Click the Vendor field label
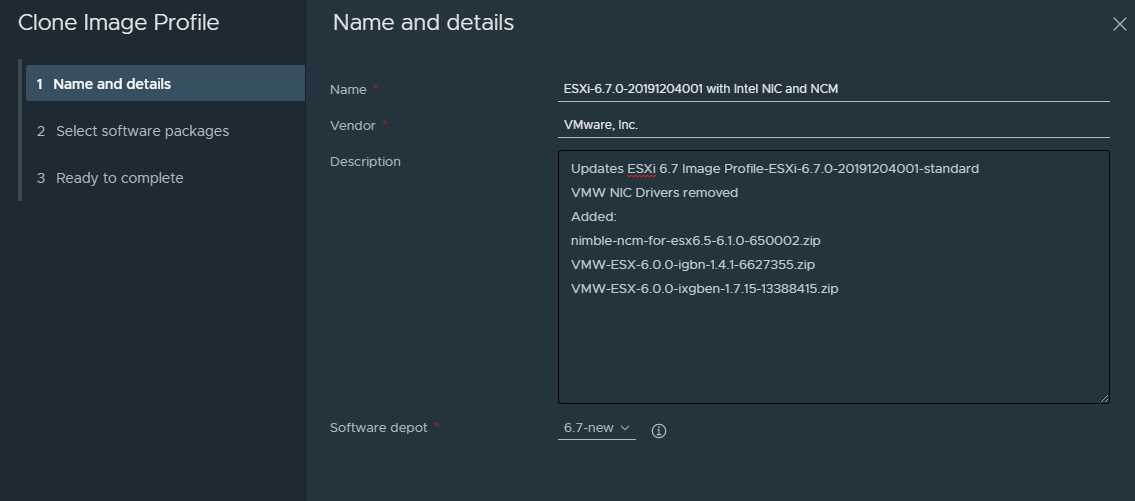This screenshot has width=1135, height=501. tap(352, 126)
